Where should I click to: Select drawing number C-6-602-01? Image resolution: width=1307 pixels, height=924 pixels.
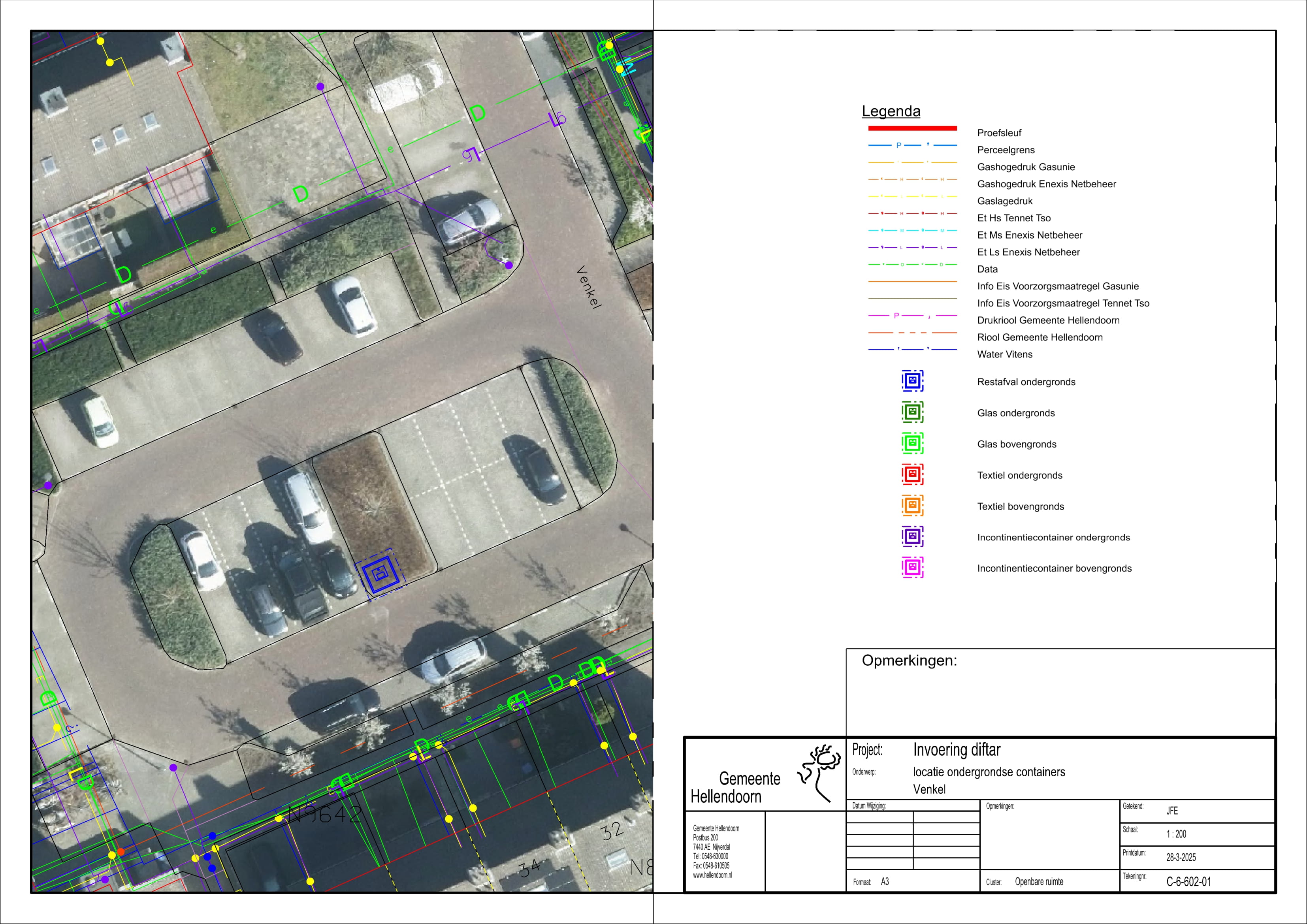pos(1188,882)
